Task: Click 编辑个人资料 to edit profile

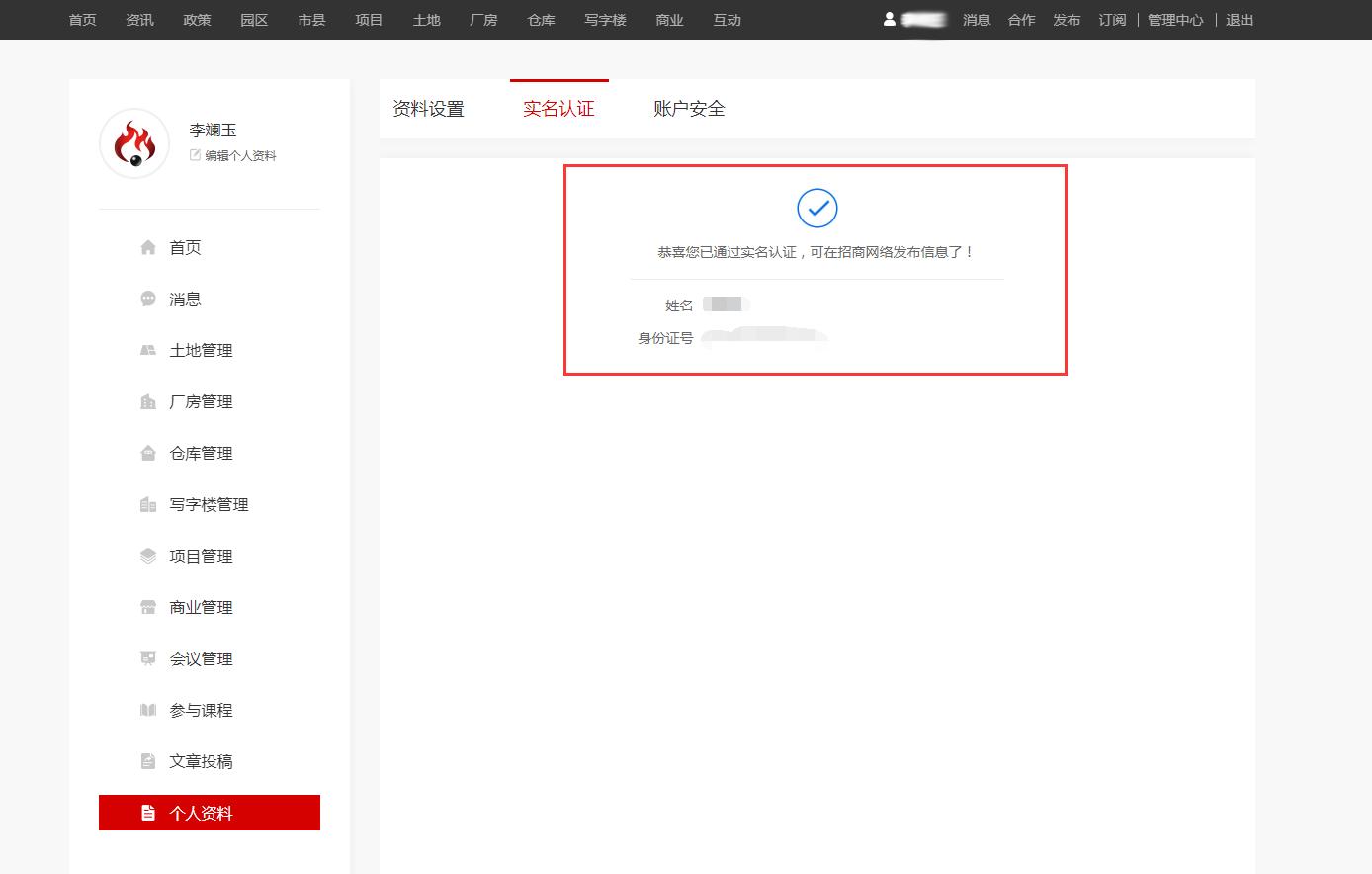Action: click(240, 155)
